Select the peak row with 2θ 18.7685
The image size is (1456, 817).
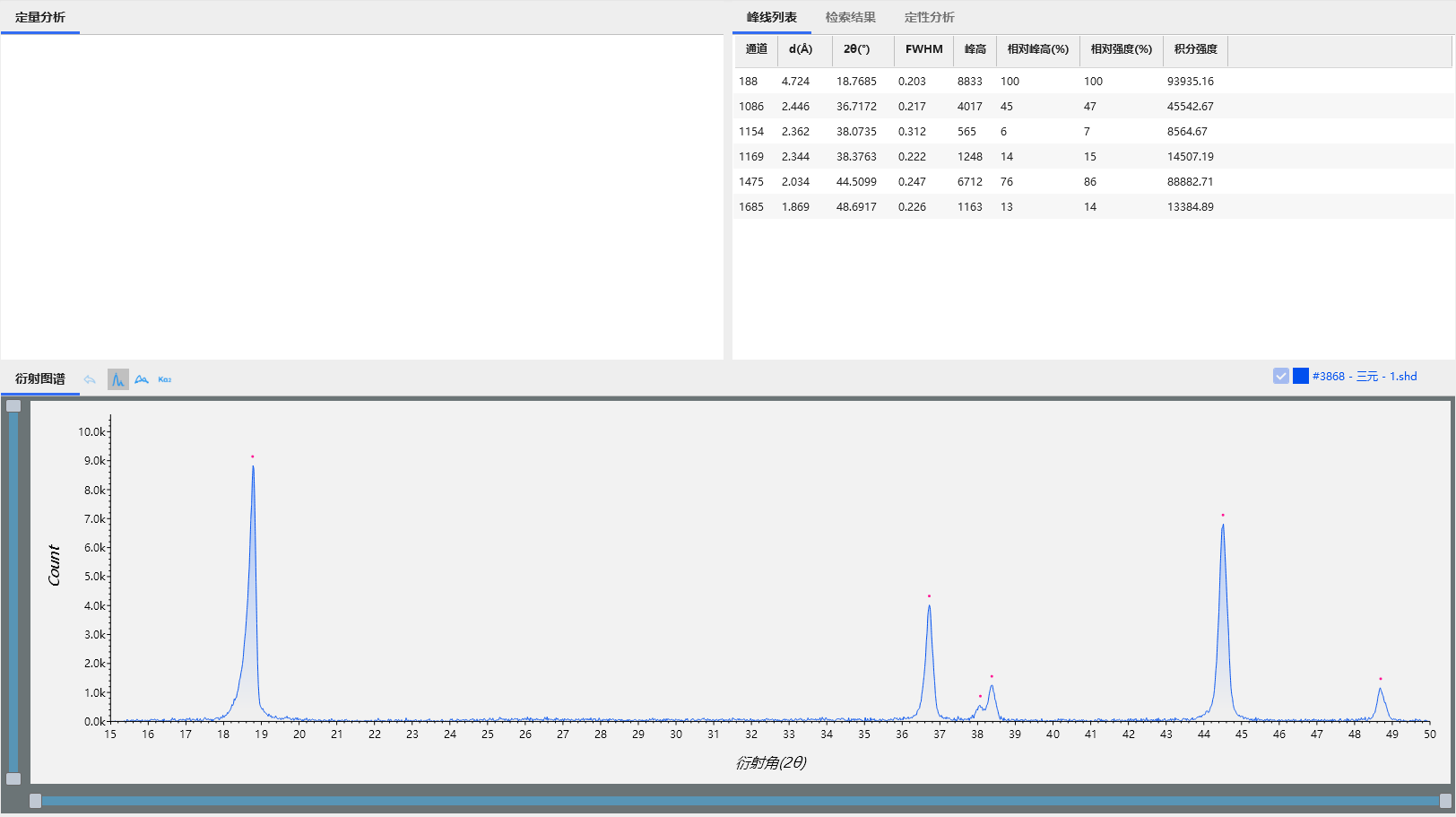pos(856,82)
